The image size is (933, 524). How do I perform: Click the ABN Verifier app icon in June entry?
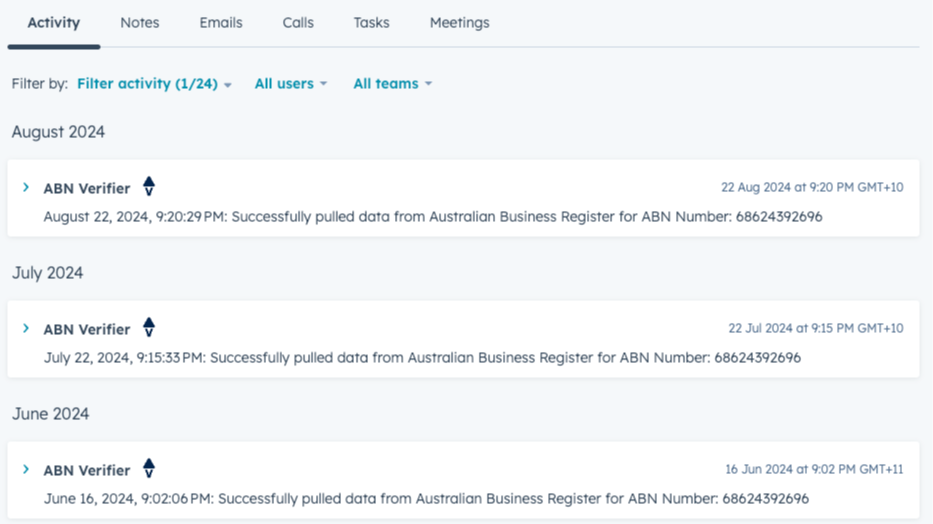pyautogui.click(x=149, y=469)
